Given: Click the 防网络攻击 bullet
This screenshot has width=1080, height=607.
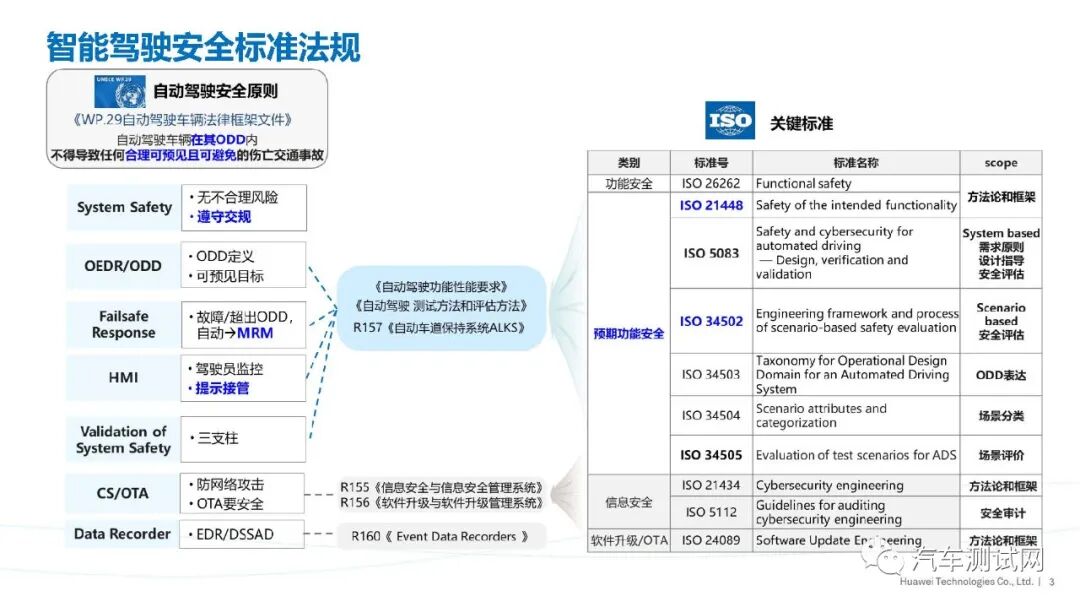Looking at the screenshot, I should coord(227,484).
